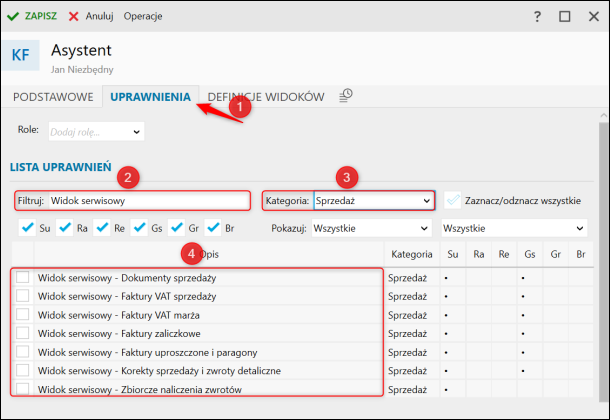Click the Filtruj text field

pos(150,201)
